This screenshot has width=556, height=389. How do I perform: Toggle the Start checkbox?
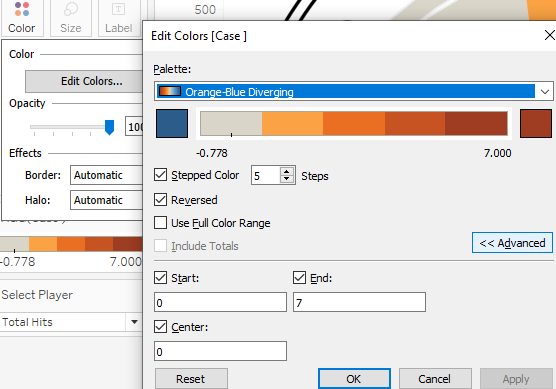coord(160,278)
